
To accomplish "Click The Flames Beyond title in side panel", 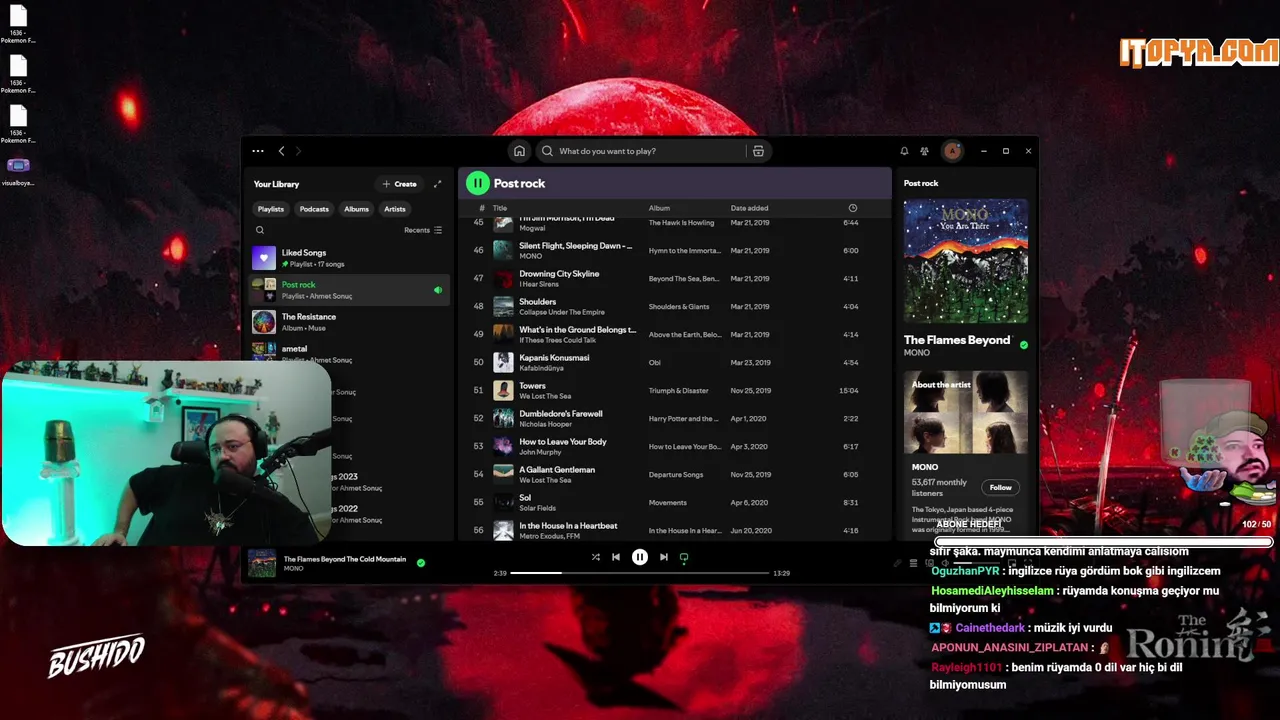I will click(957, 340).
